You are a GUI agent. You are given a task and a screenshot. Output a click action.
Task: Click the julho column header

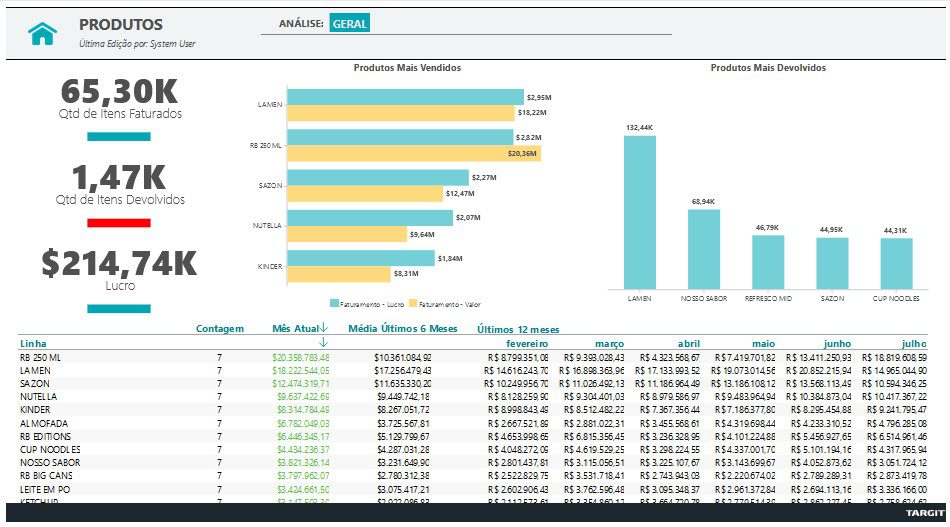pyautogui.click(x=914, y=343)
